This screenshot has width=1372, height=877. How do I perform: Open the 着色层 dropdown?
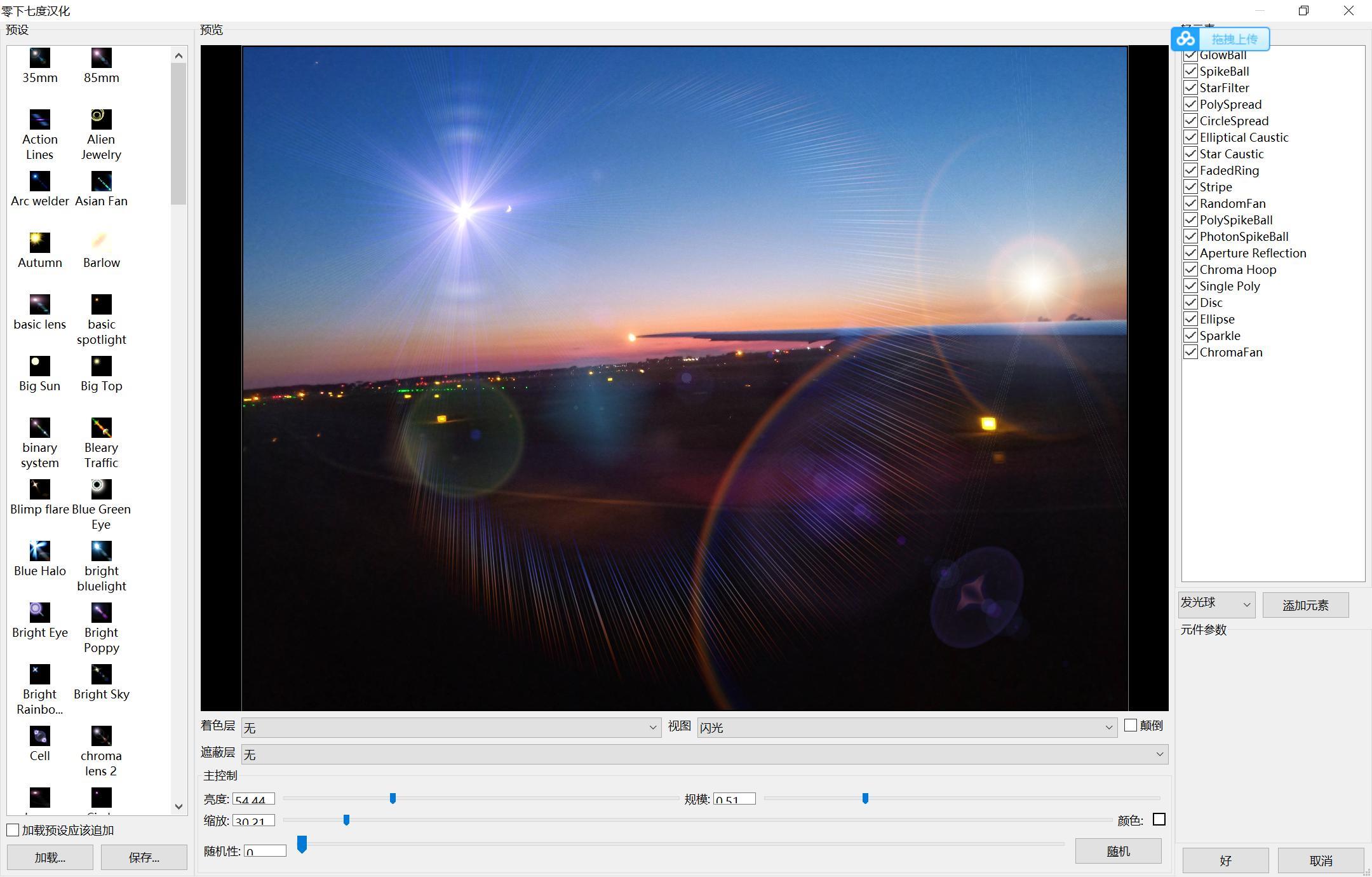pos(451,728)
